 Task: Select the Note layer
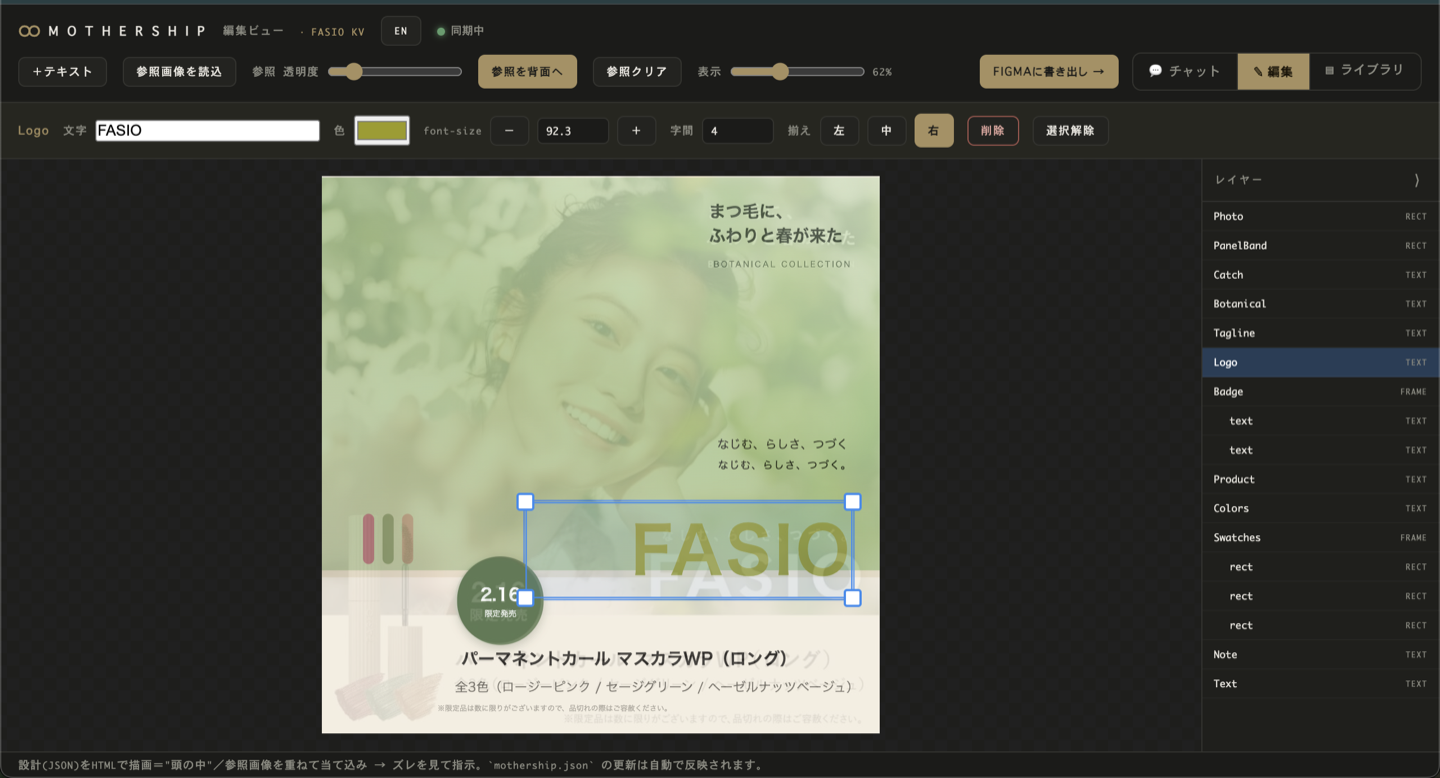[1320, 655]
